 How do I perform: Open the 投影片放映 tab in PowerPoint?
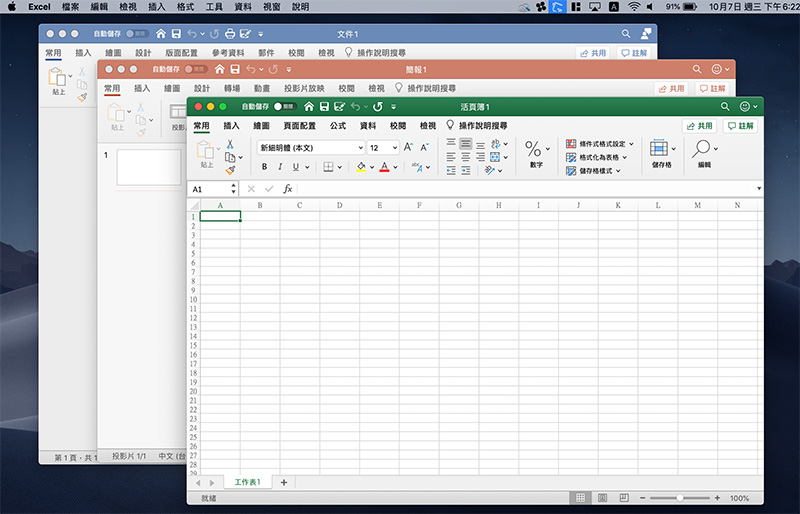tap(304, 88)
